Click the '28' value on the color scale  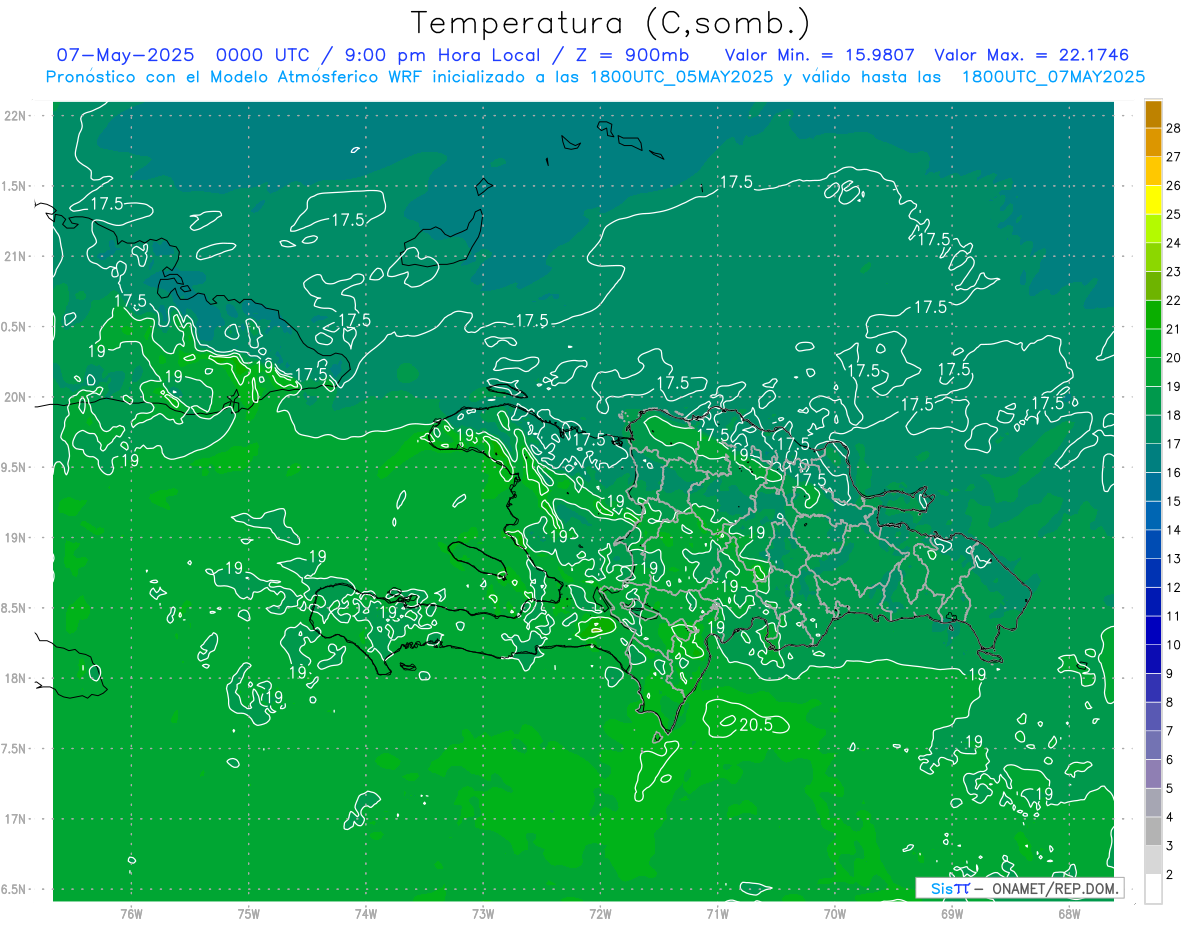click(x=1173, y=128)
